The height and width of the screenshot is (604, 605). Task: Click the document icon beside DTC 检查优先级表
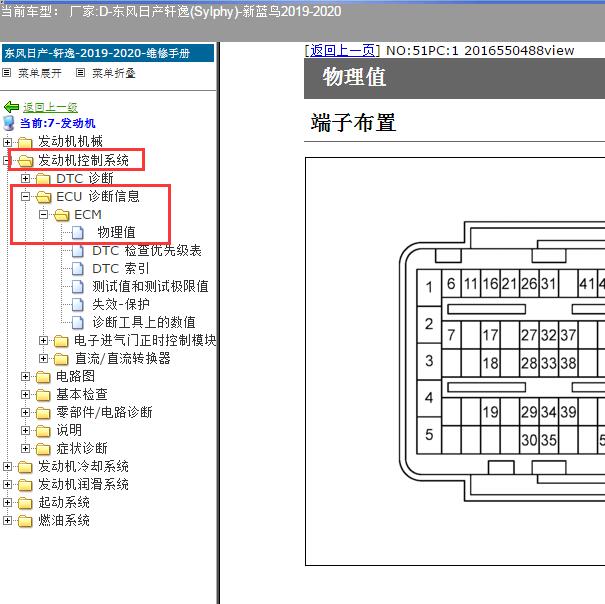78,251
